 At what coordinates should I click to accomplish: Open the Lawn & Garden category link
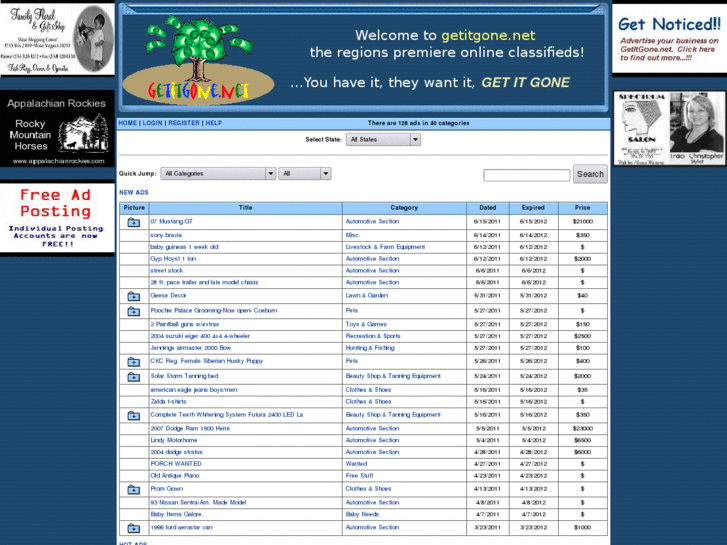pyautogui.click(x=367, y=295)
